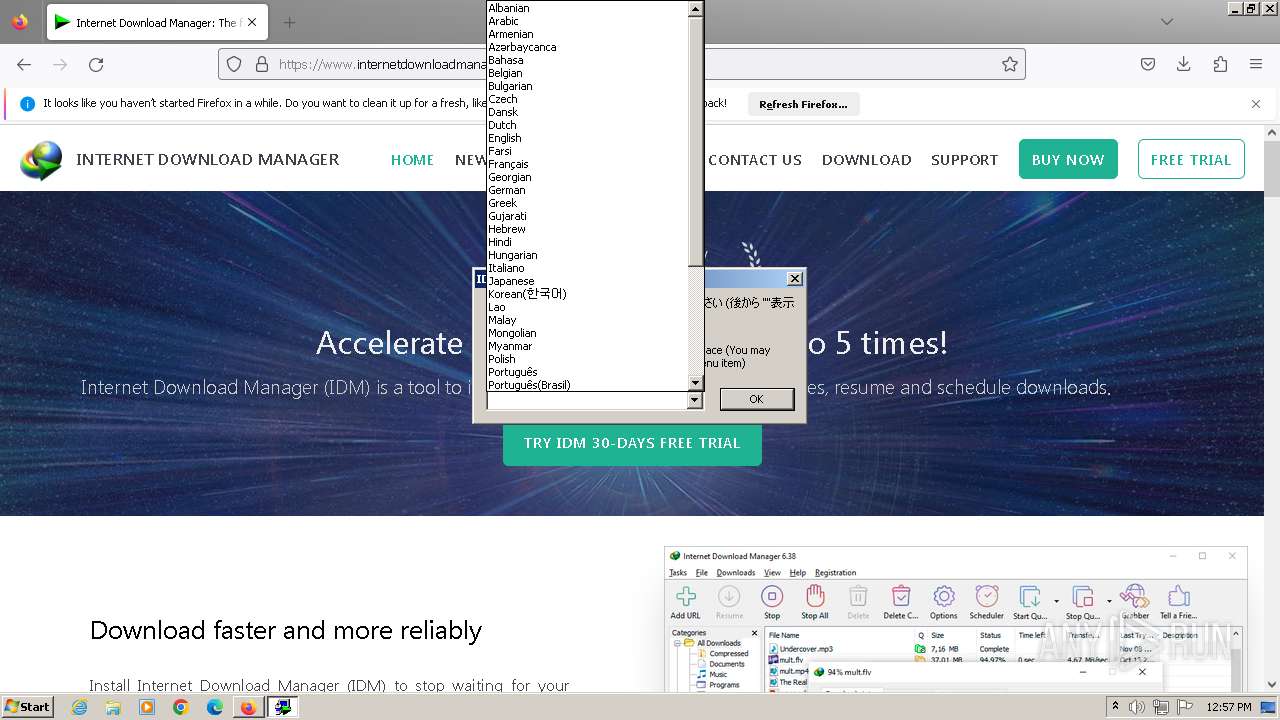Click the IDM globe logo

tap(41, 160)
